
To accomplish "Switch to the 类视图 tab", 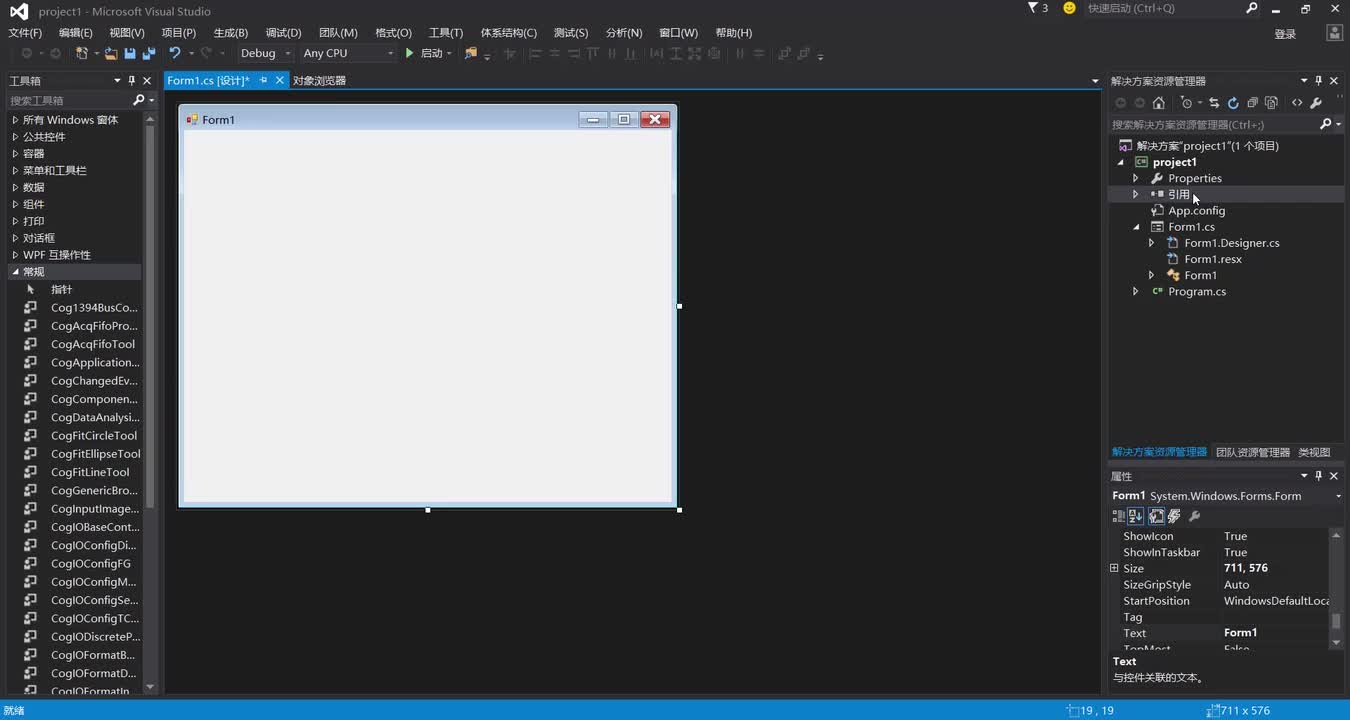I will 1314,452.
